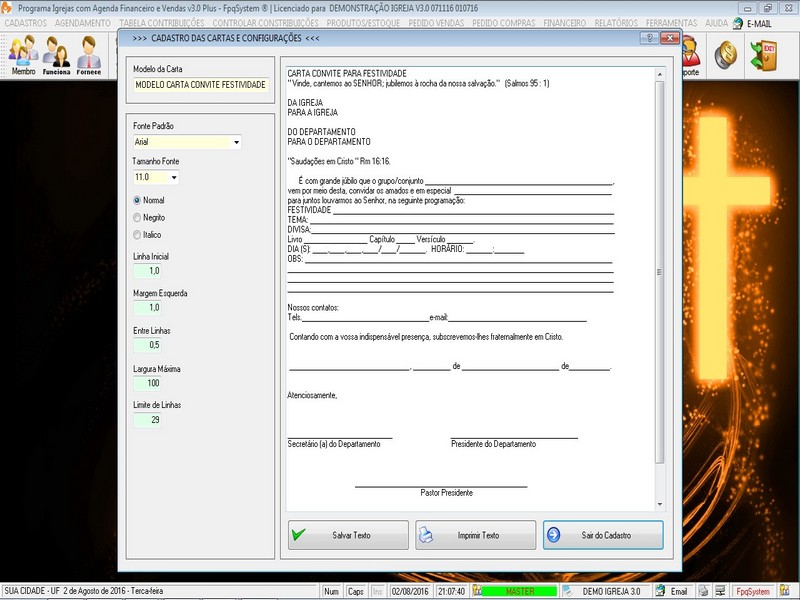Select the Normal font style radio
Viewport: 800px width, 600px height.
coord(137,201)
